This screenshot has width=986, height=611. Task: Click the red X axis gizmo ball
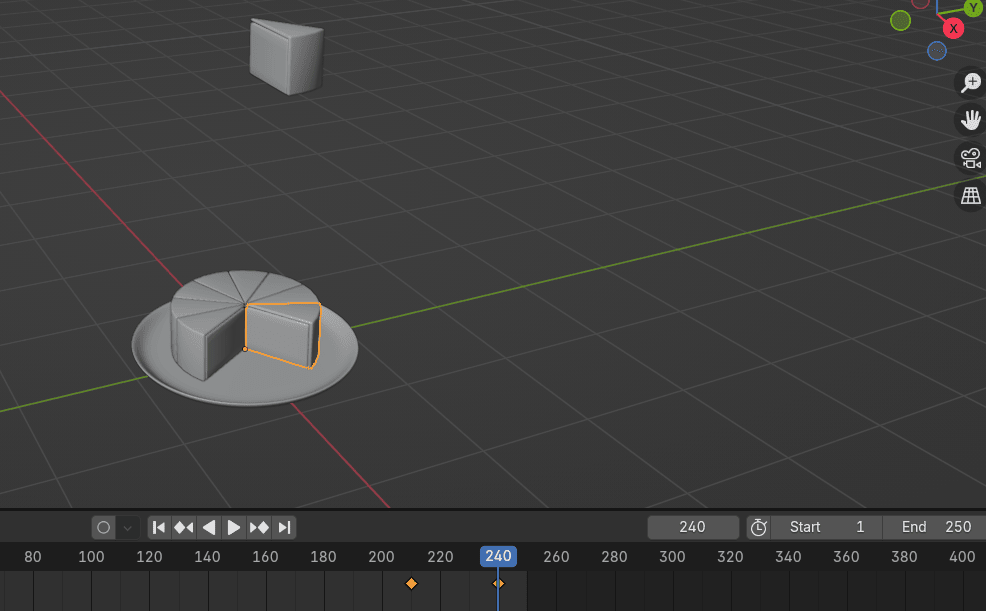coord(953,28)
